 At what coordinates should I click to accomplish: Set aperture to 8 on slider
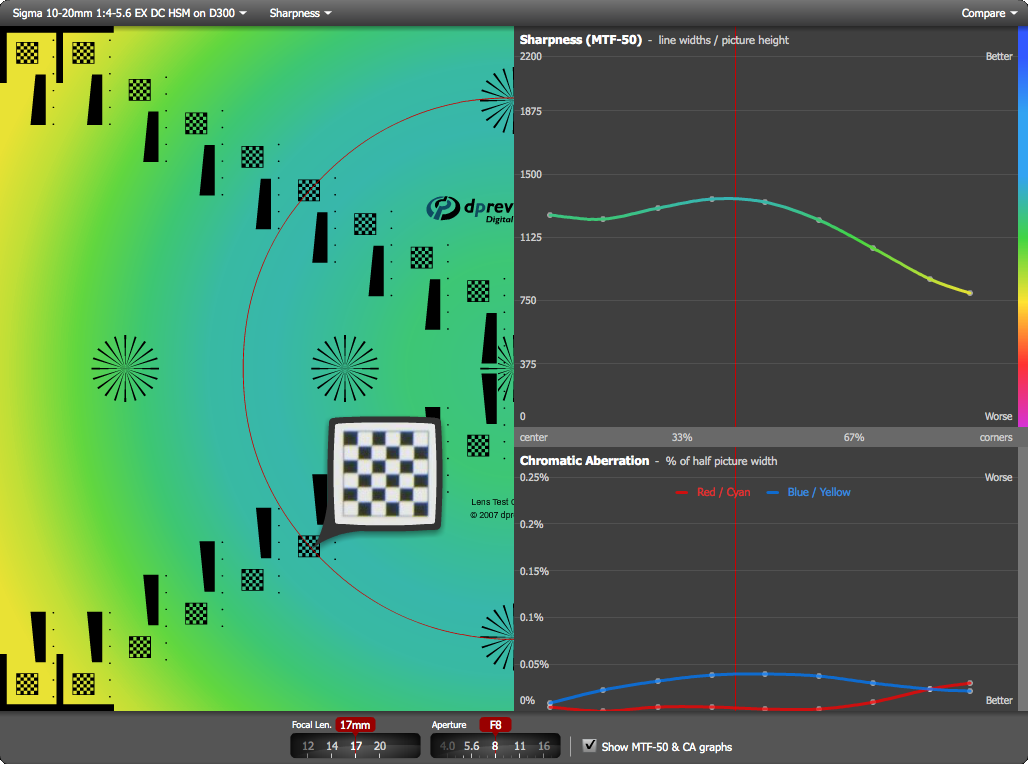[495, 746]
